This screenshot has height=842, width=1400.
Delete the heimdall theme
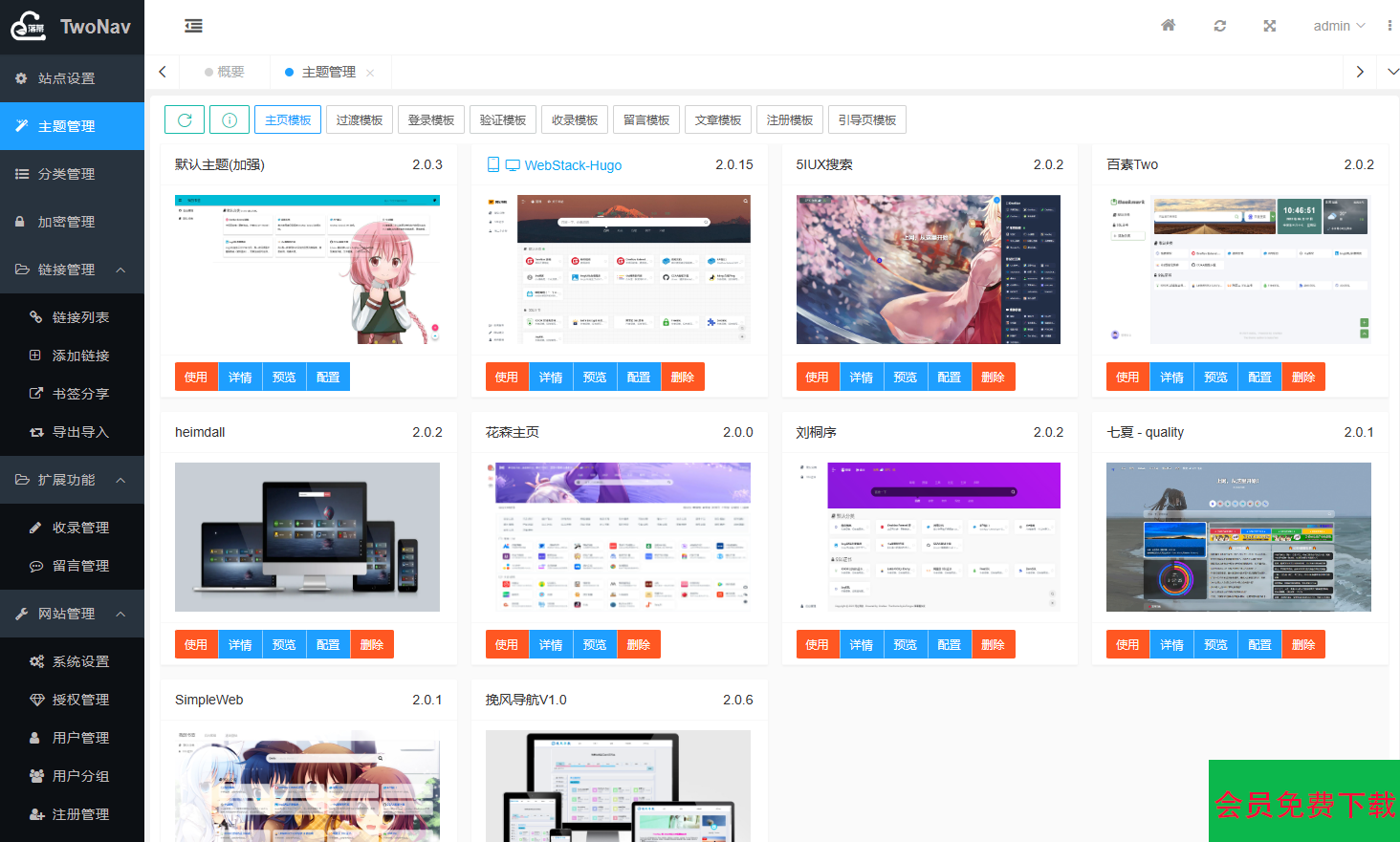pyautogui.click(x=372, y=645)
